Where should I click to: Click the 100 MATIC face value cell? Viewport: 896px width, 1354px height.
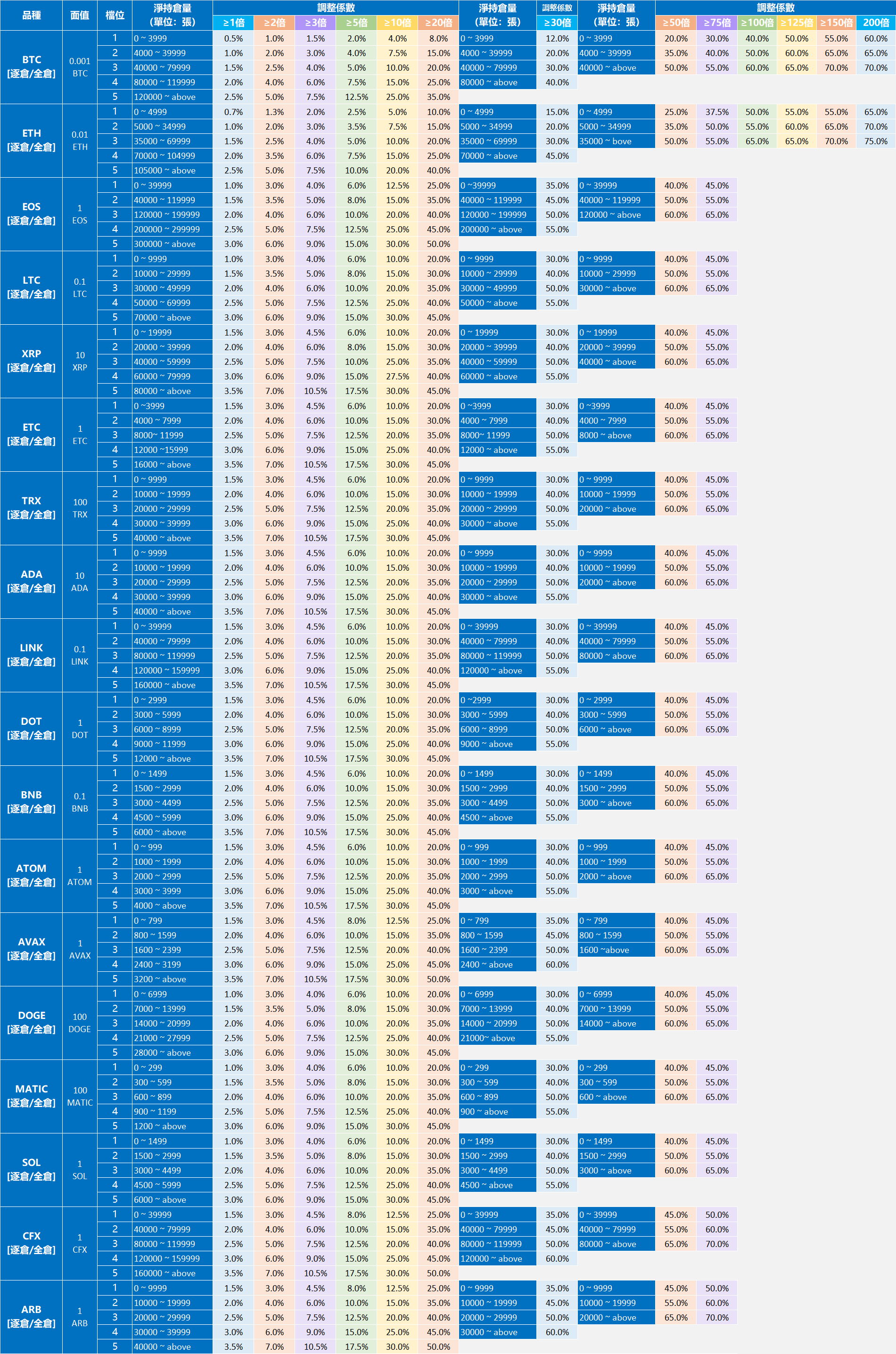80,1096
